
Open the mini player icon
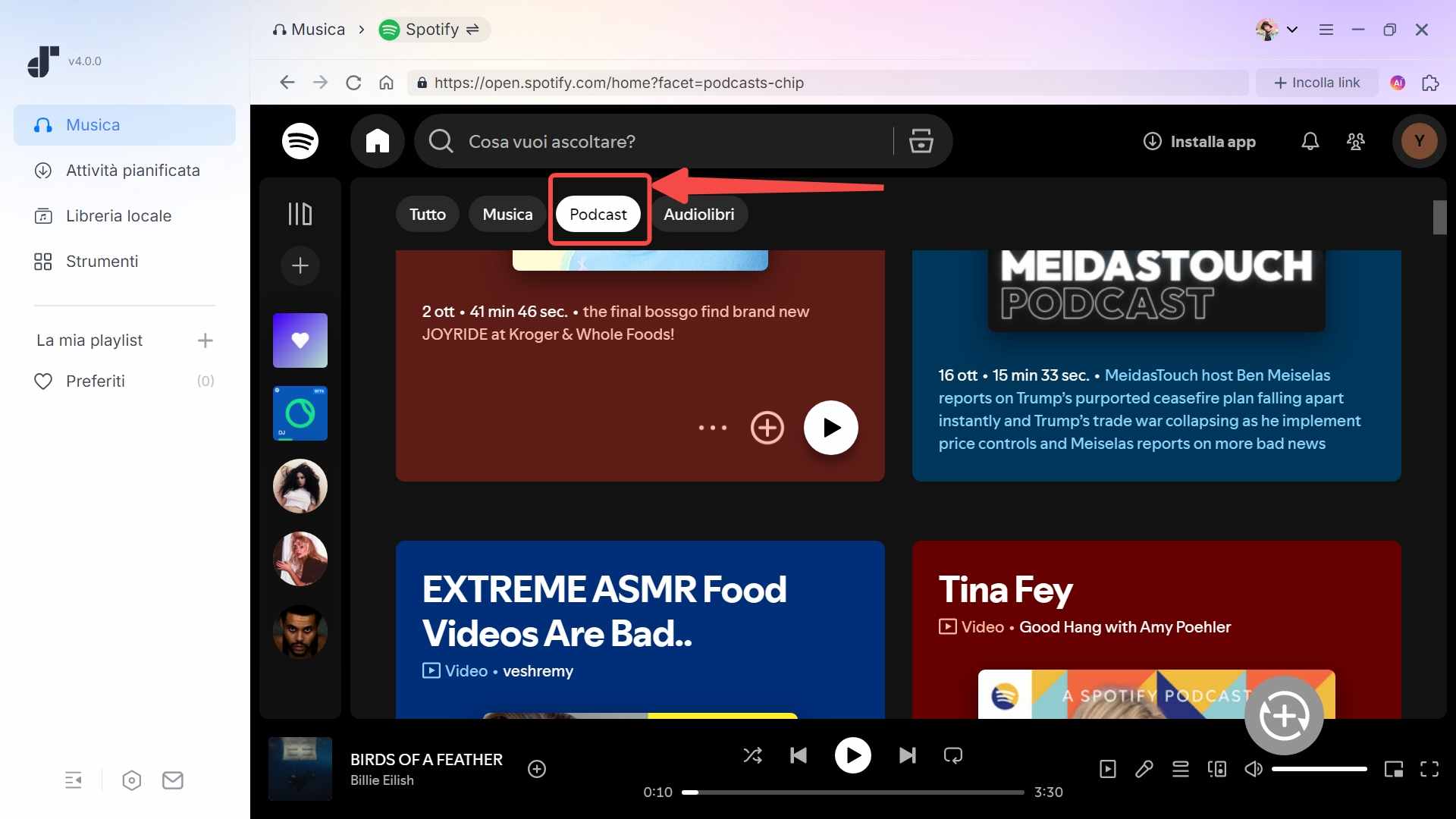pyautogui.click(x=1393, y=769)
